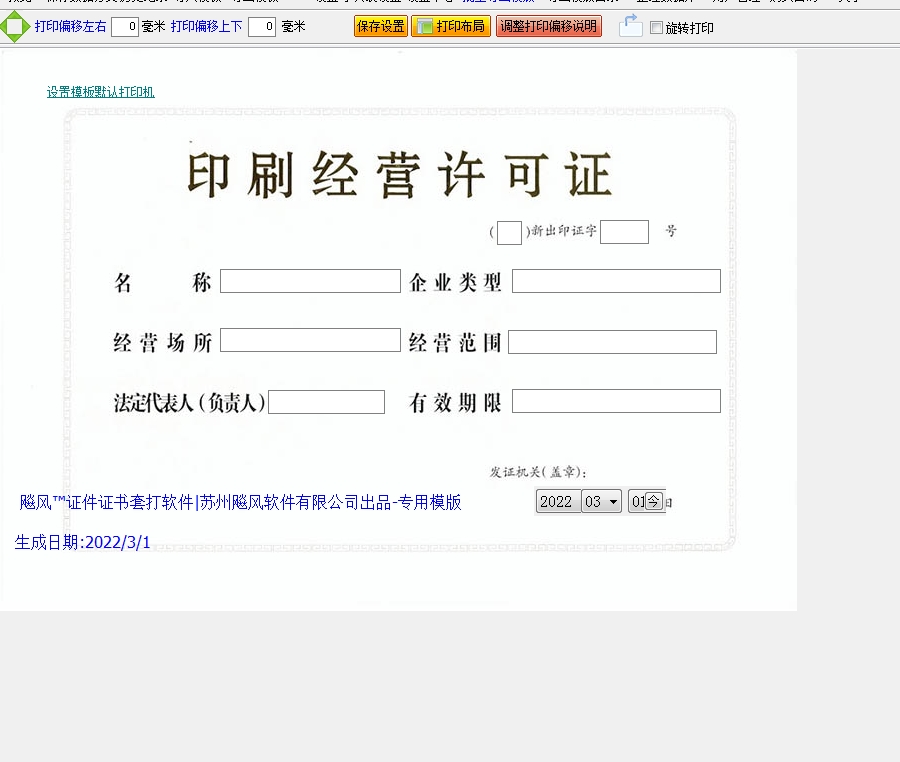Click the 打印偏移上下 offset input
The height and width of the screenshot is (762, 900).
pos(261,27)
